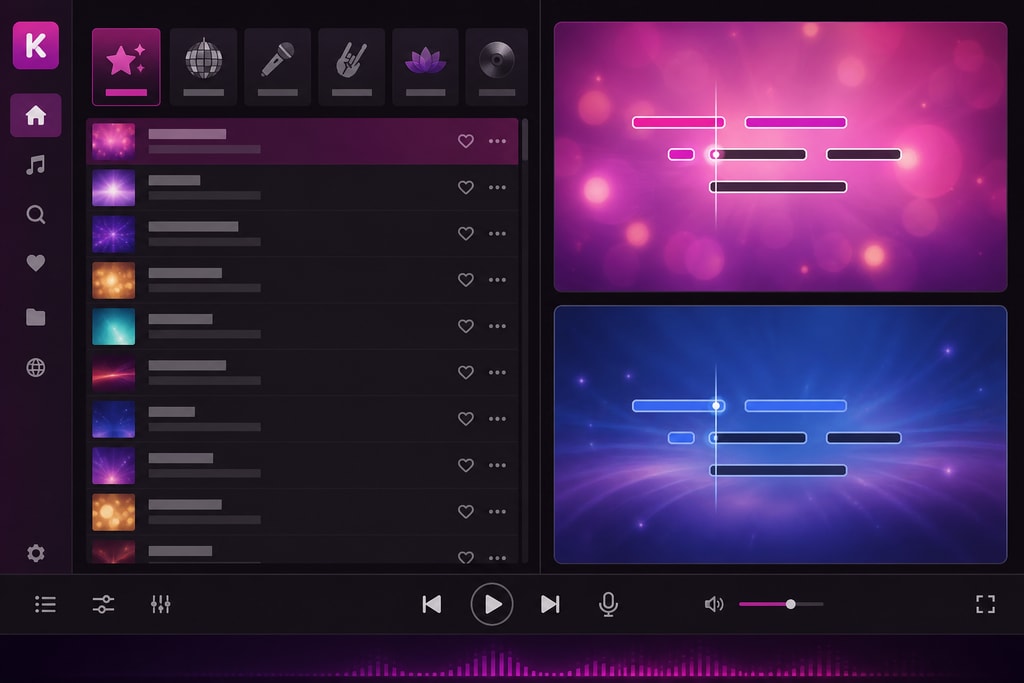
Task: Click the pink K app logo
Action: [35, 45]
